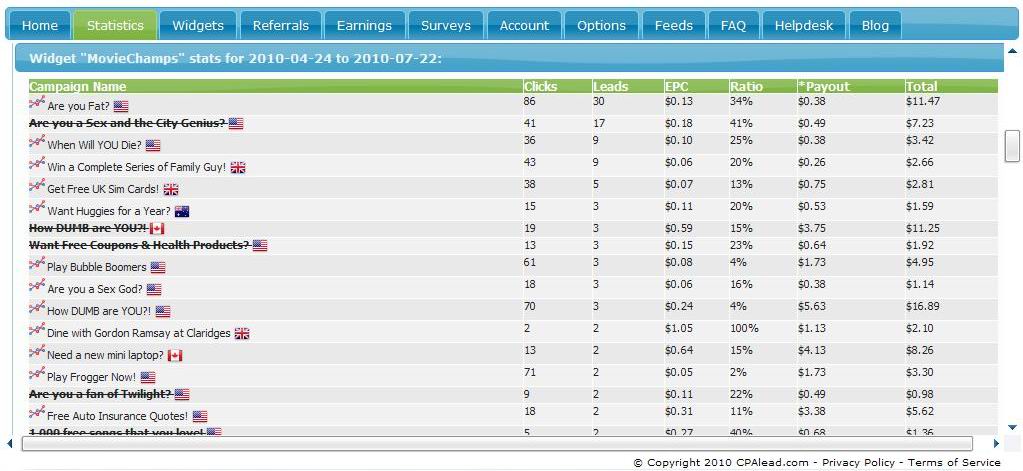The height and width of the screenshot is (471, 1023).
Task: Click chart icon beside Win a Complete Series of Family Guy
Action: pos(37,164)
